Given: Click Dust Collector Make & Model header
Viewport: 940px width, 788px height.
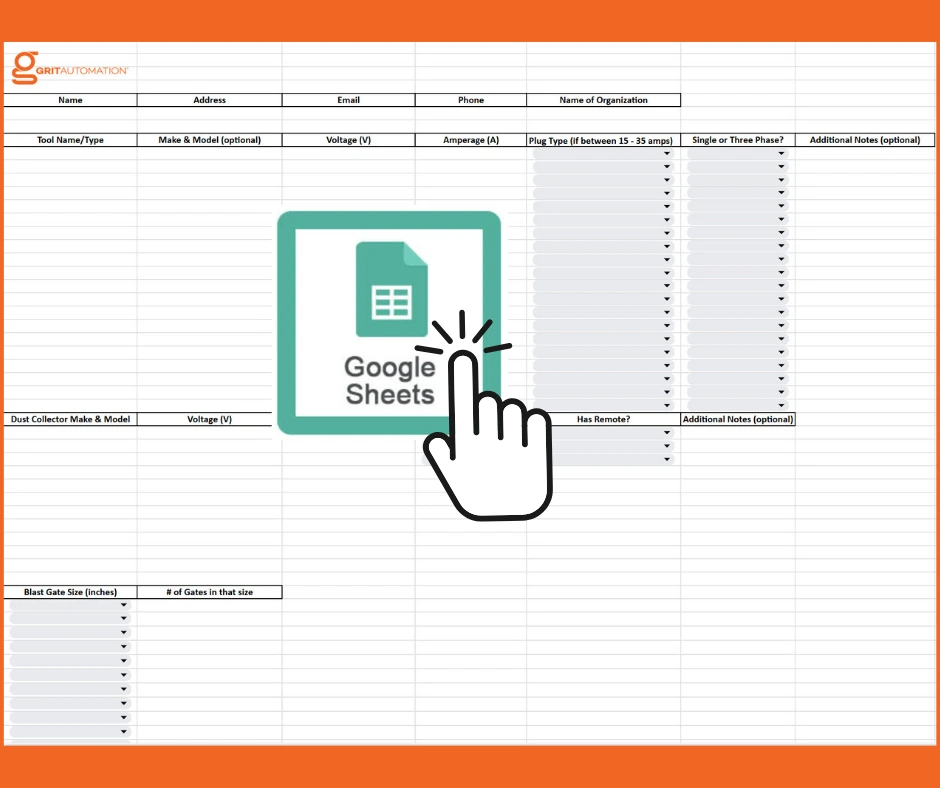Looking at the screenshot, I should point(70,419).
